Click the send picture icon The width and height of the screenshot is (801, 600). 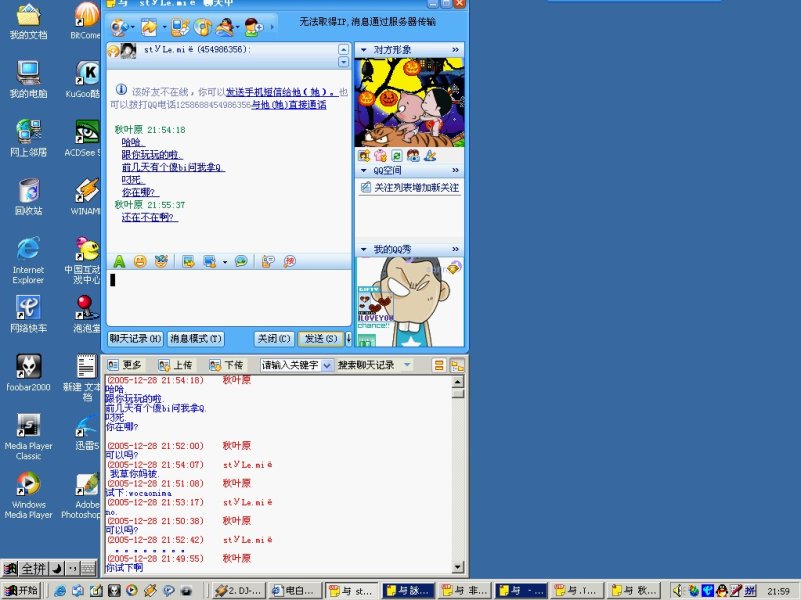[x=187, y=261]
